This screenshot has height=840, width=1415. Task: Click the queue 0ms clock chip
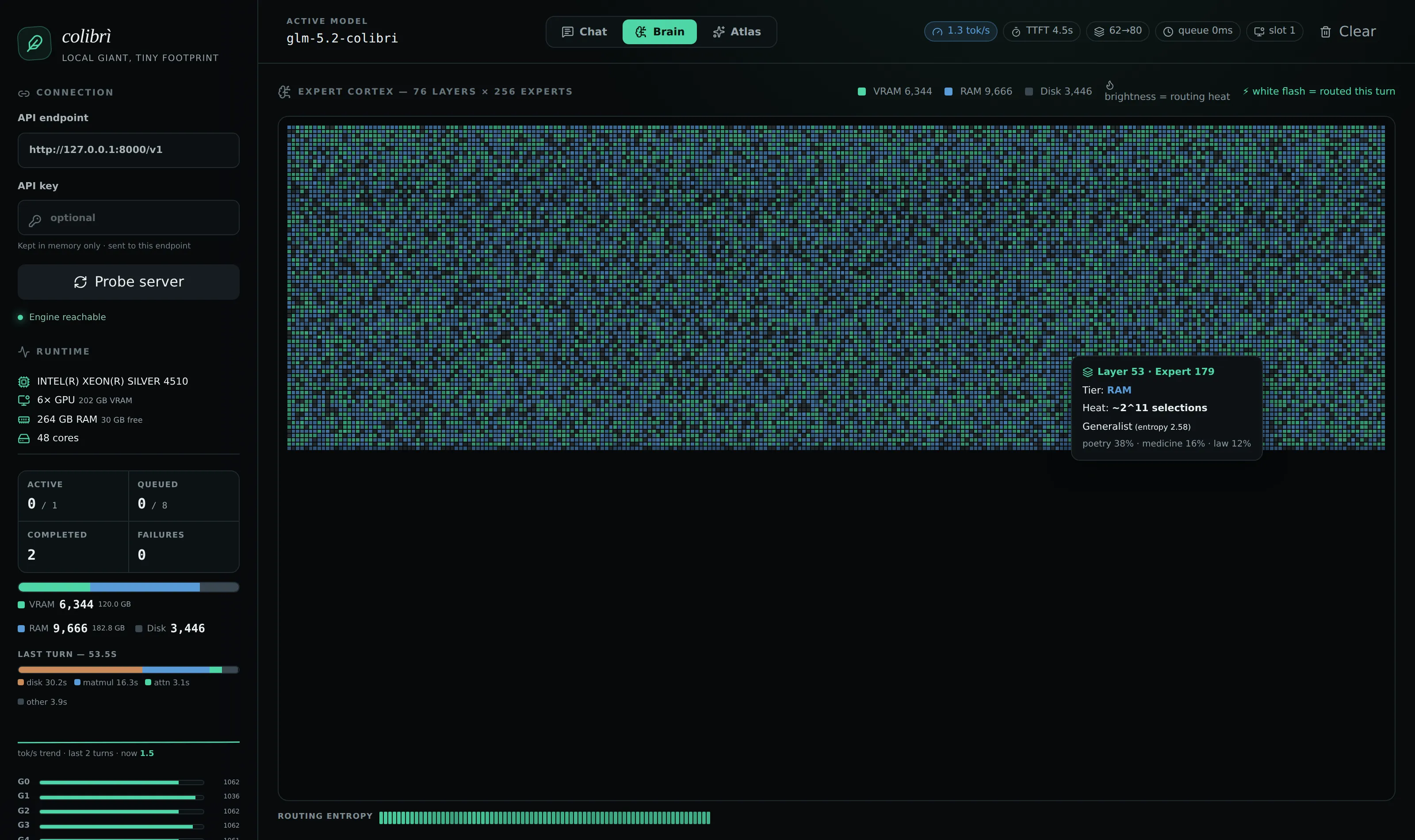pyautogui.click(x=1197, y=31)
